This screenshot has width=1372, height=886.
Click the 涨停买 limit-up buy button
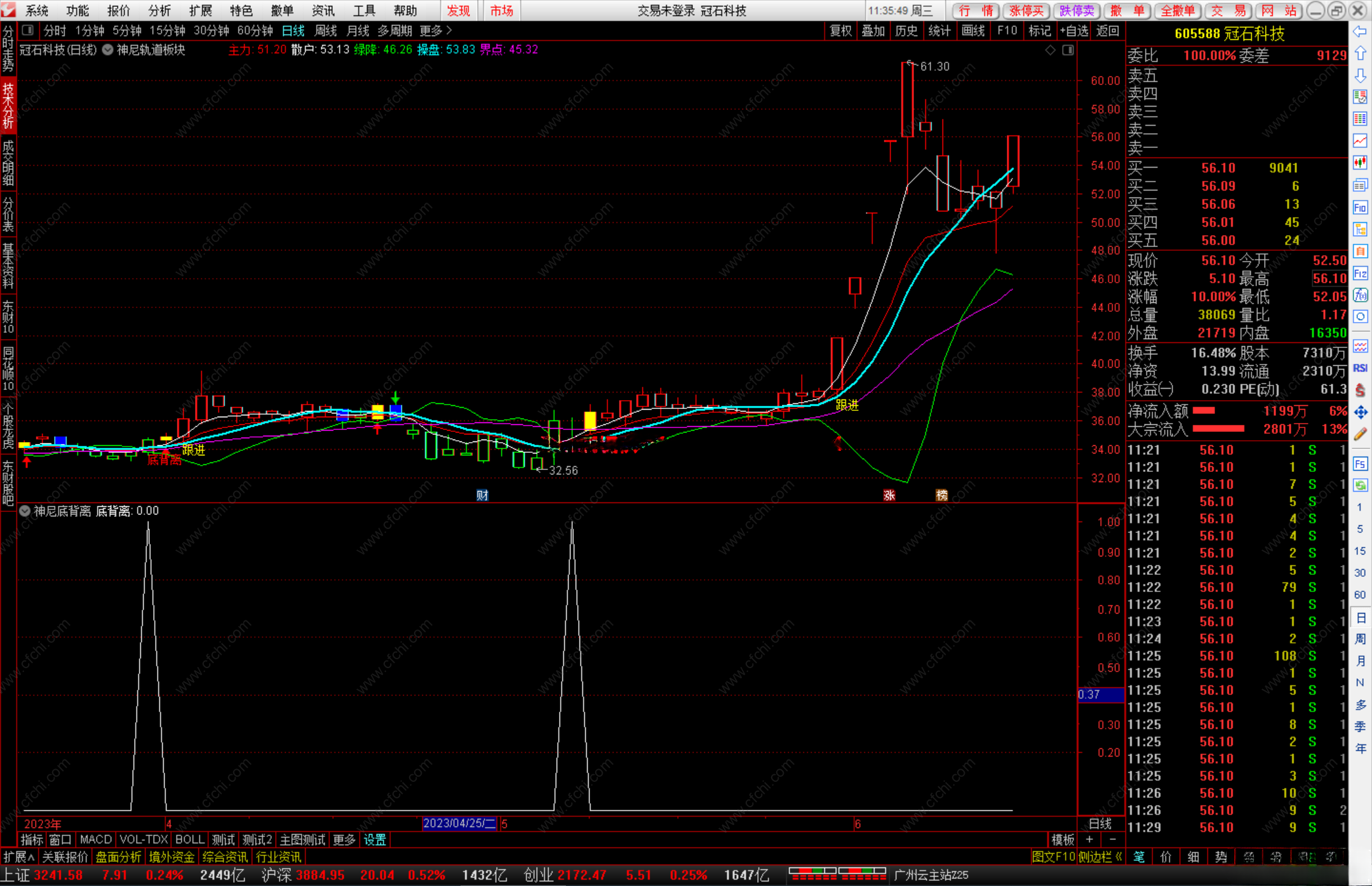1026,11
